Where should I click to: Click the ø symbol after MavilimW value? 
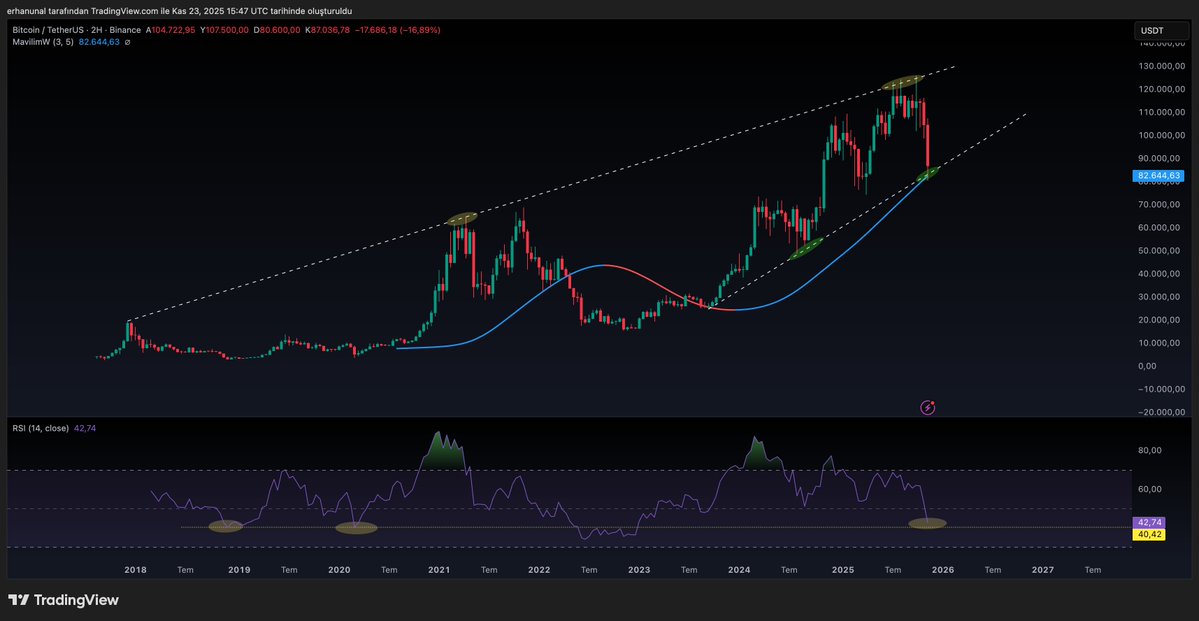click(x=127, y=42)
